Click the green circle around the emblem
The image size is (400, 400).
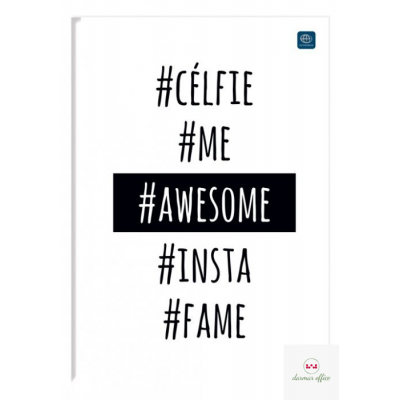[311, 366]
